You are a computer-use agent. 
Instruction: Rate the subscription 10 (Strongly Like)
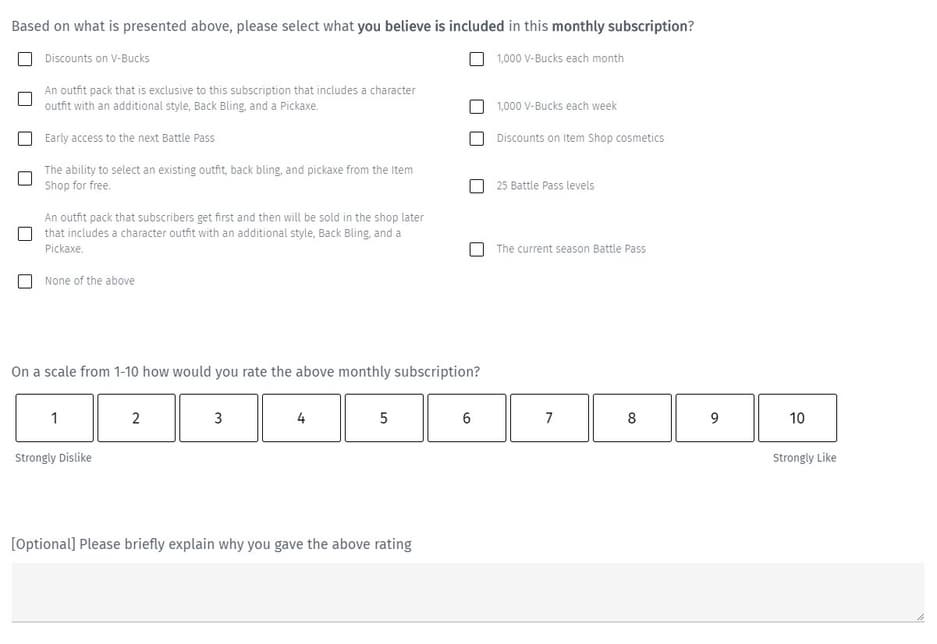tap(797, 418)
